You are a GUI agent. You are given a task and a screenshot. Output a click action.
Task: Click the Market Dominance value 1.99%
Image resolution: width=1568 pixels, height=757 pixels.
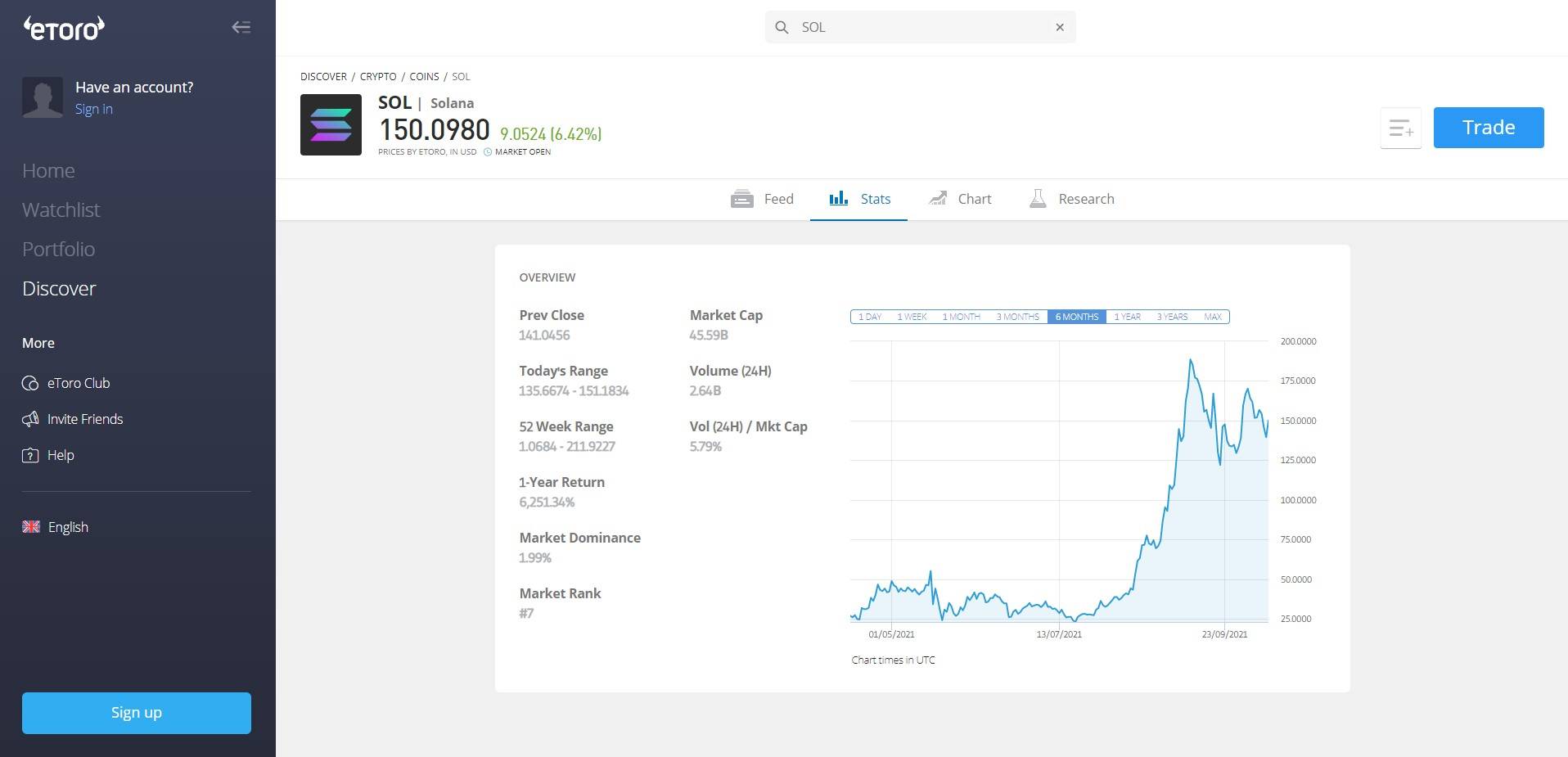pyautogui.click(x=535, y=557)
